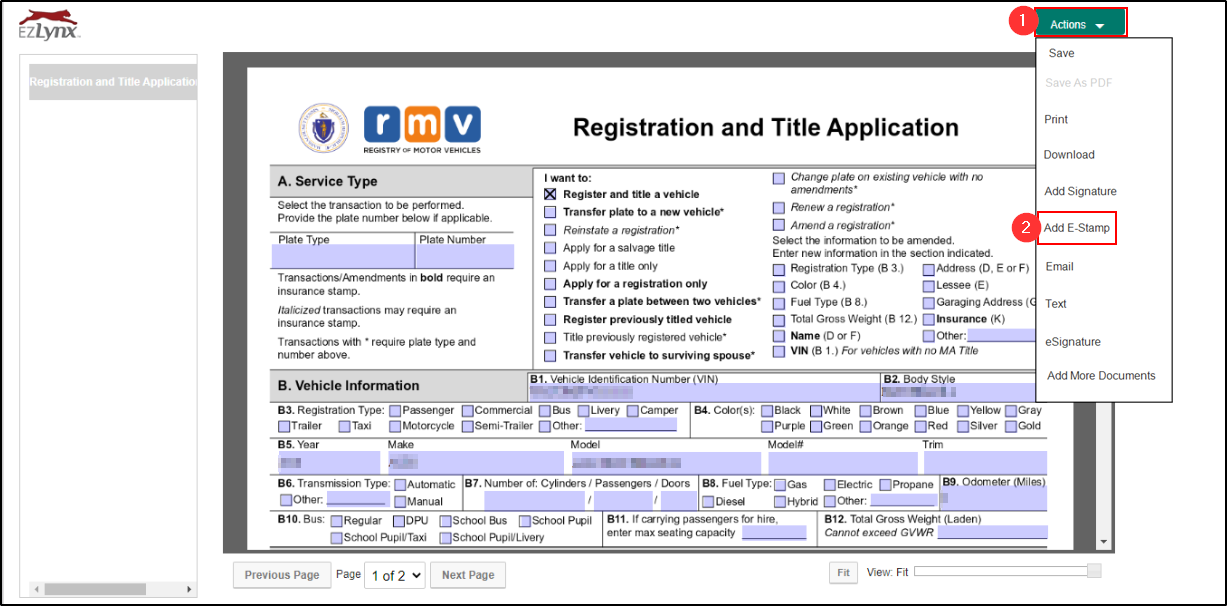
Task: Check Reinstate a registration box
Action: click(550, 230)
